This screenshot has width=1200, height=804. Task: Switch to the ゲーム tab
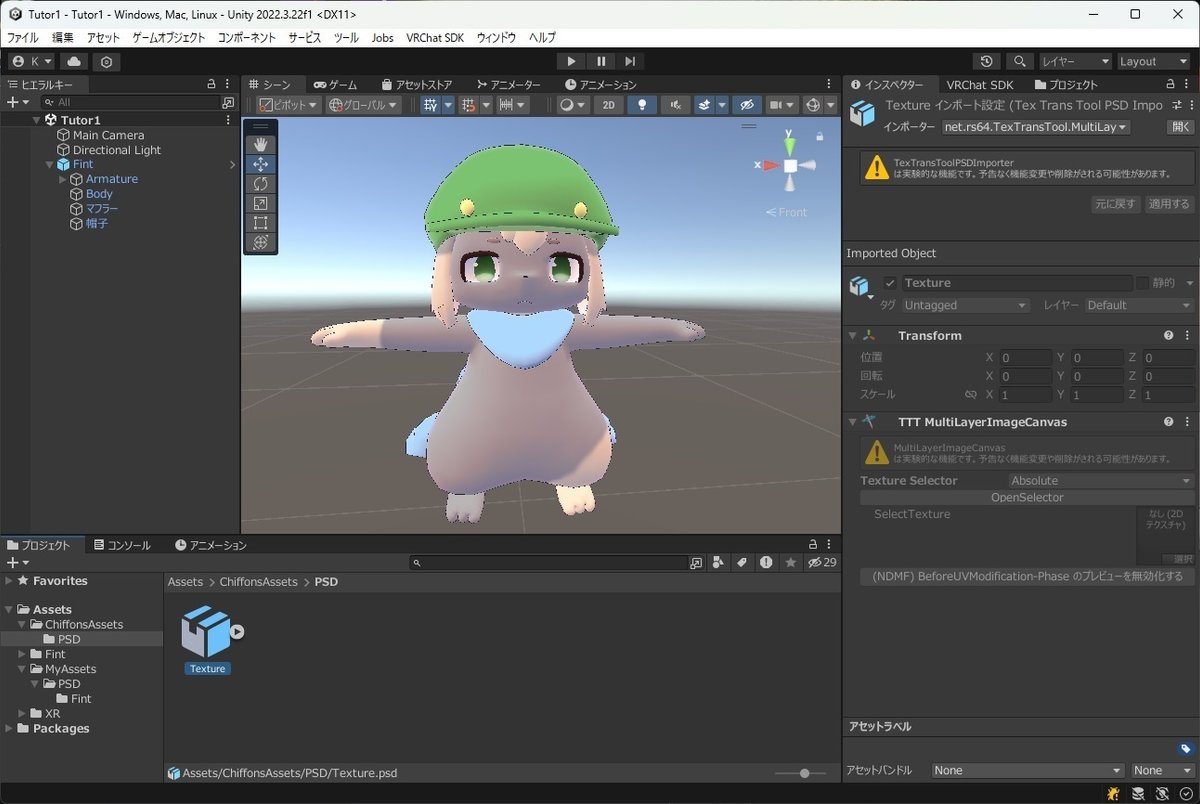pos(335,85)
